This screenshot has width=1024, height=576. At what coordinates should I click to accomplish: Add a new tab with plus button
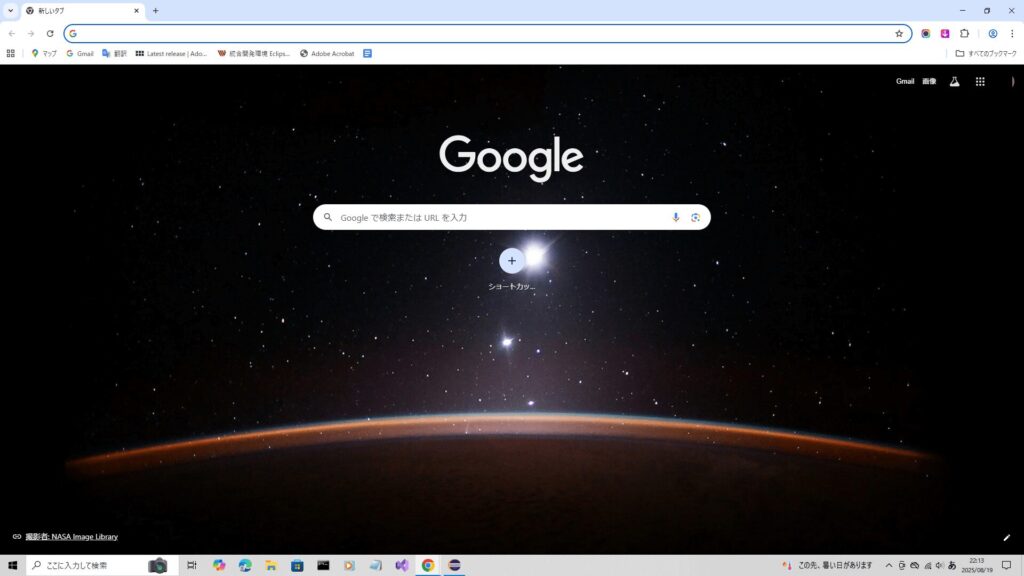155,10
